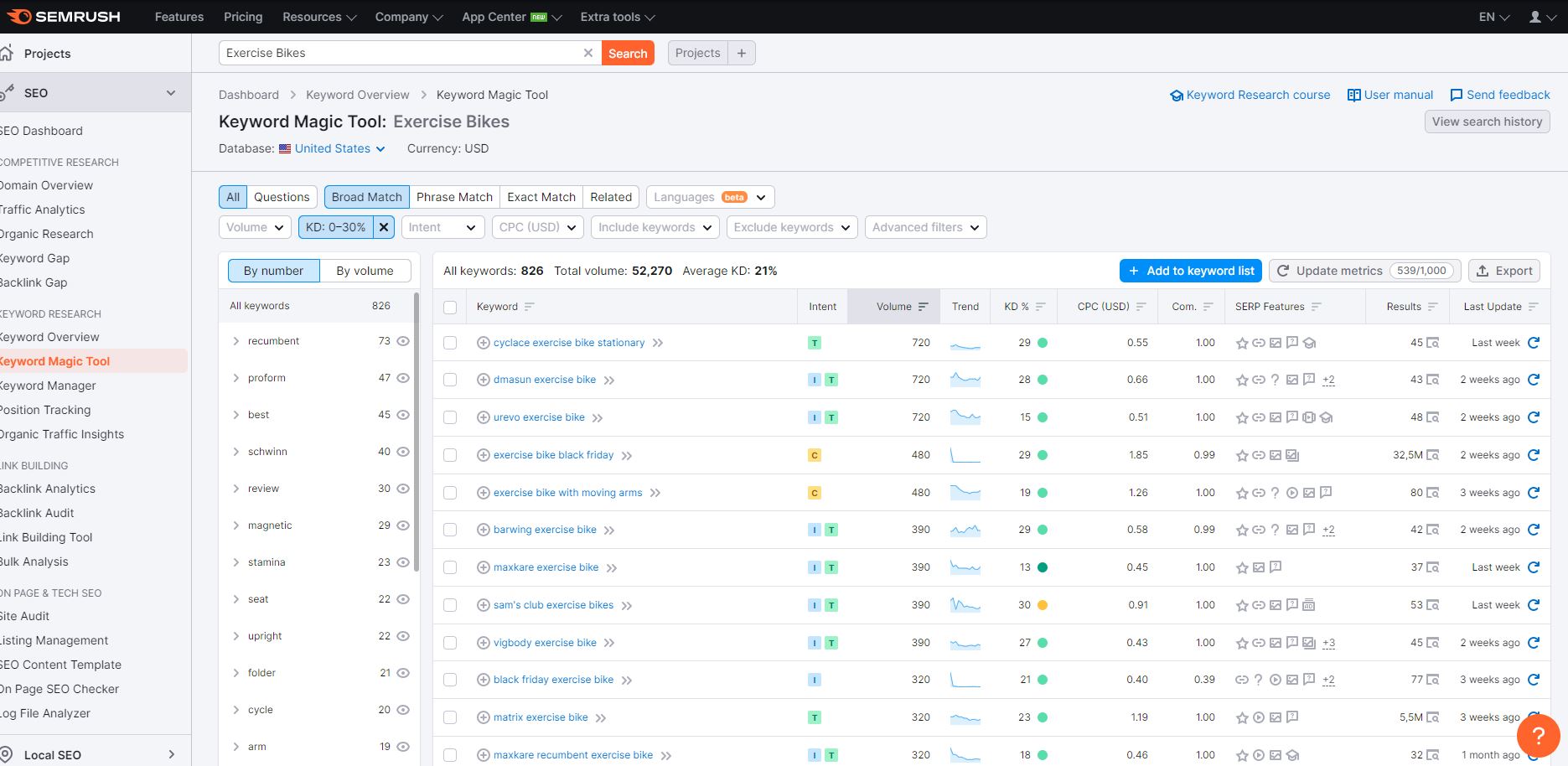View SERP for exercise bike black friday
1568x766 pixels.
pyautogui.click(x=1433, y=455)
